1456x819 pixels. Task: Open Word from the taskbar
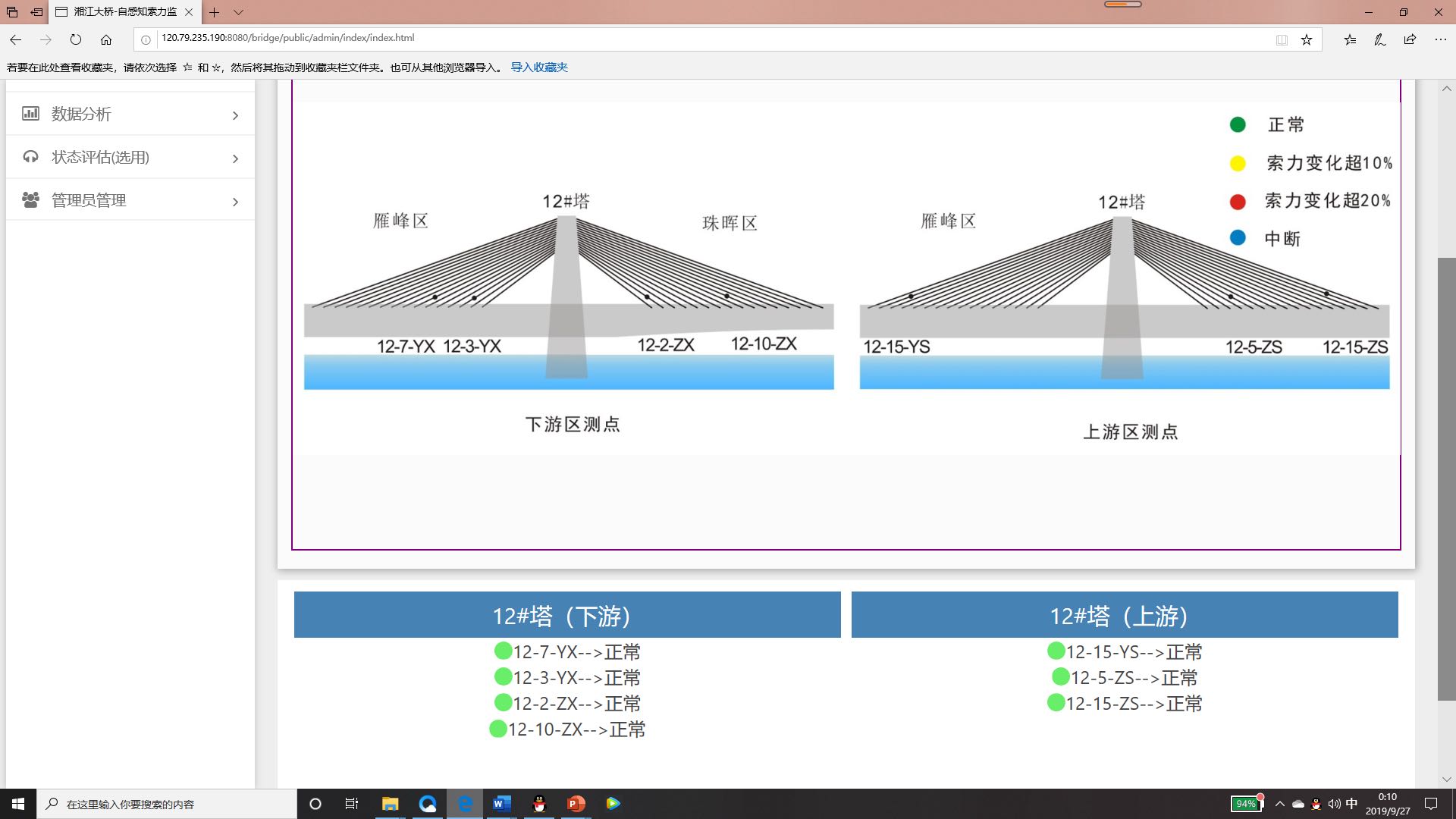tap(501, 804)
